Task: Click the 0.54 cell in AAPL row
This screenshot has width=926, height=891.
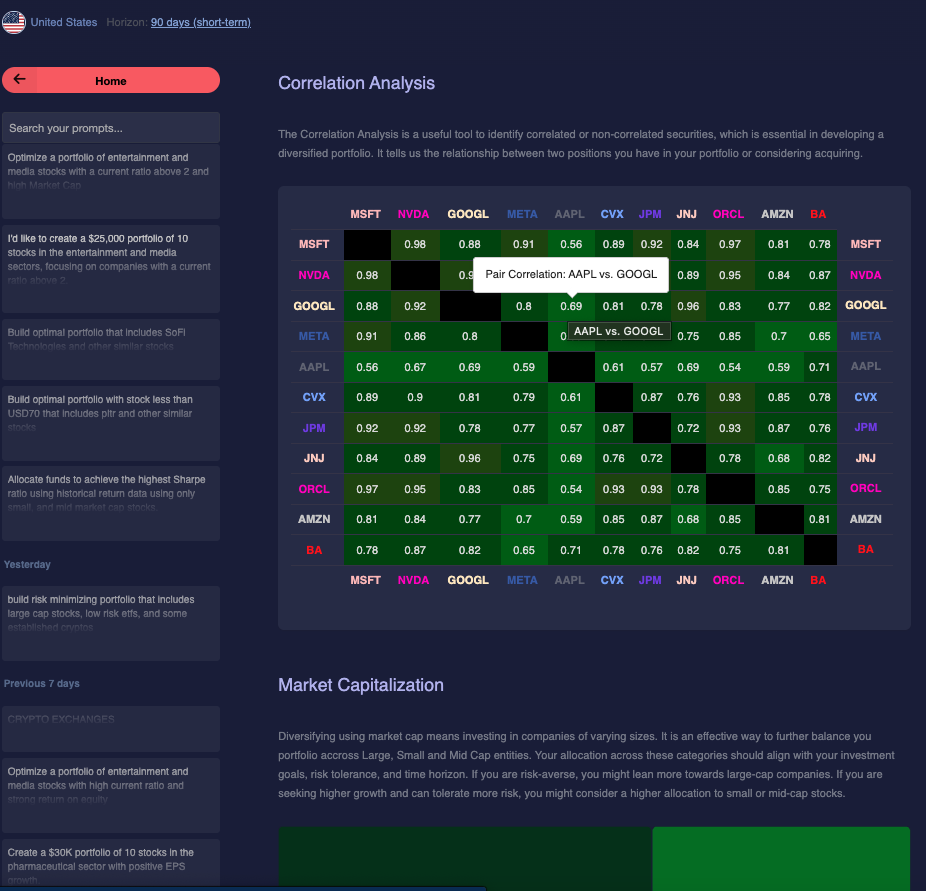Action: point(730,367)
